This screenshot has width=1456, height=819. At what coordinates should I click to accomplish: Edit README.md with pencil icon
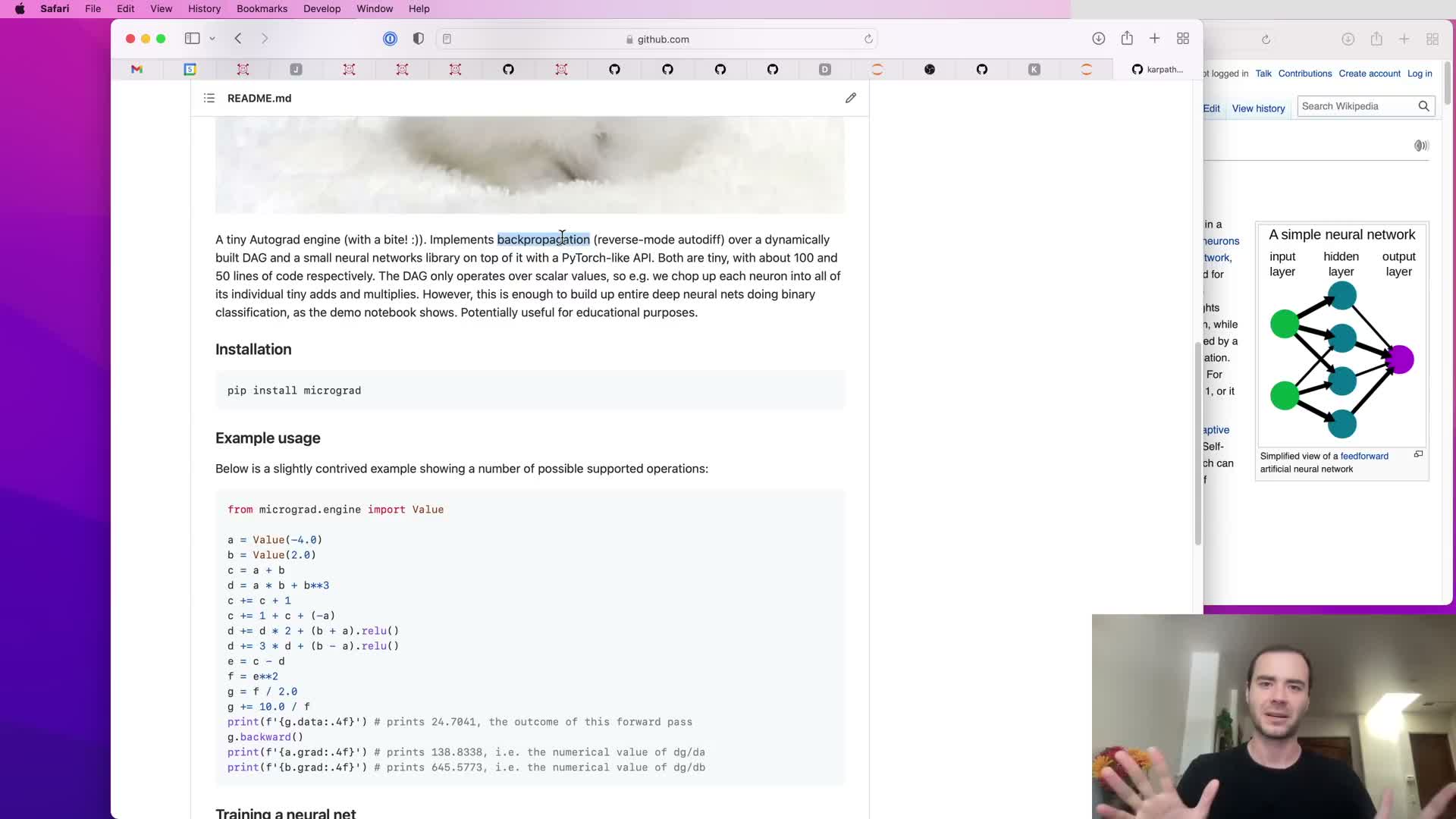click(x=851, y=99)
